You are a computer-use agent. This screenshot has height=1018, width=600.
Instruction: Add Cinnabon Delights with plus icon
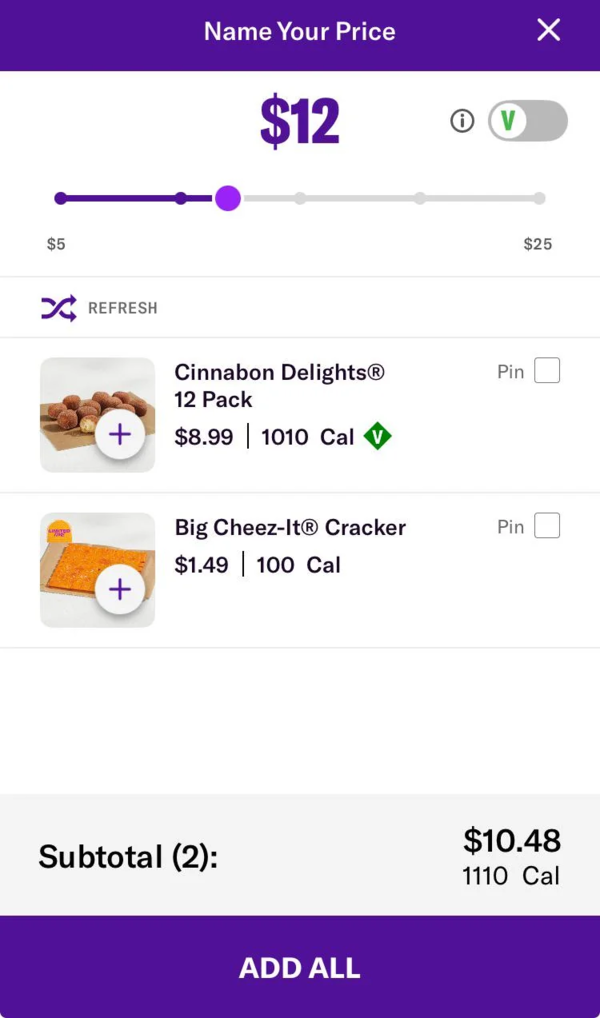[x=120, y=434]
